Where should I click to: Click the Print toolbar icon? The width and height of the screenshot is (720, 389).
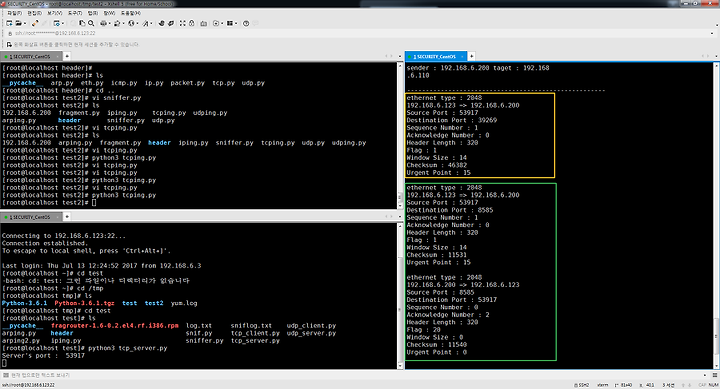tap(103, 23)
